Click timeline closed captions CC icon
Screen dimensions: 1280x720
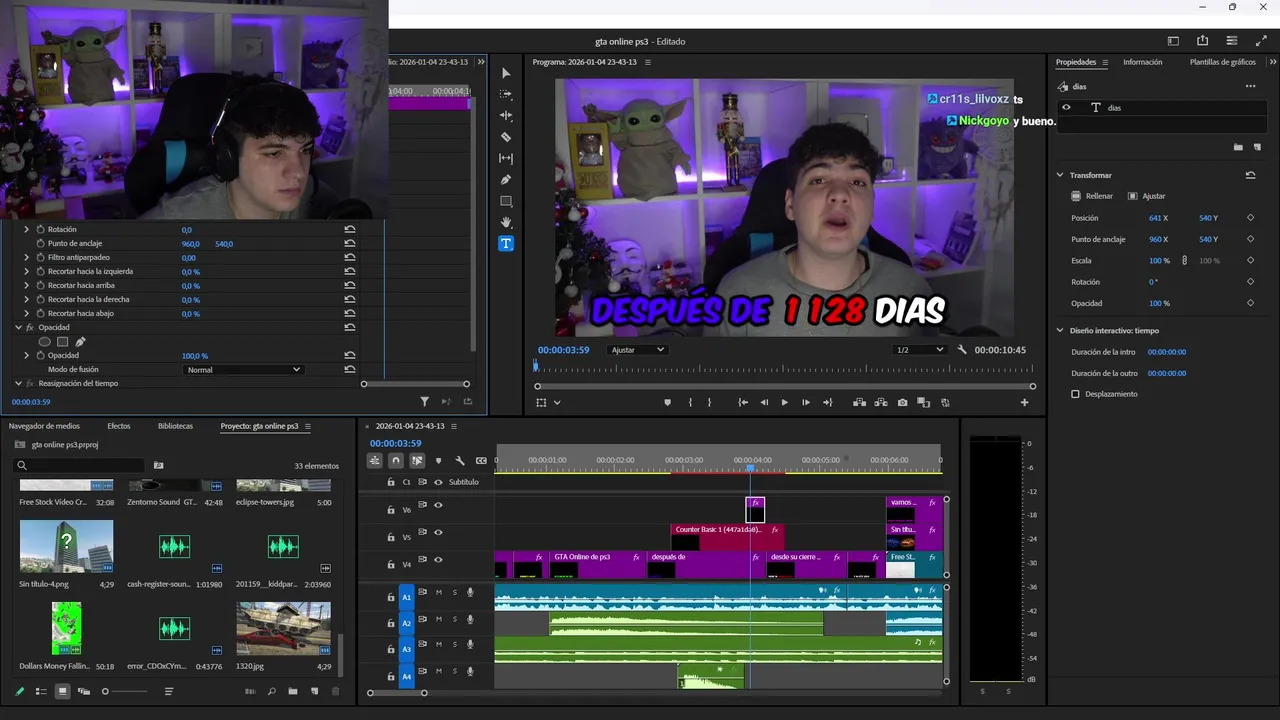click(481, 461)
